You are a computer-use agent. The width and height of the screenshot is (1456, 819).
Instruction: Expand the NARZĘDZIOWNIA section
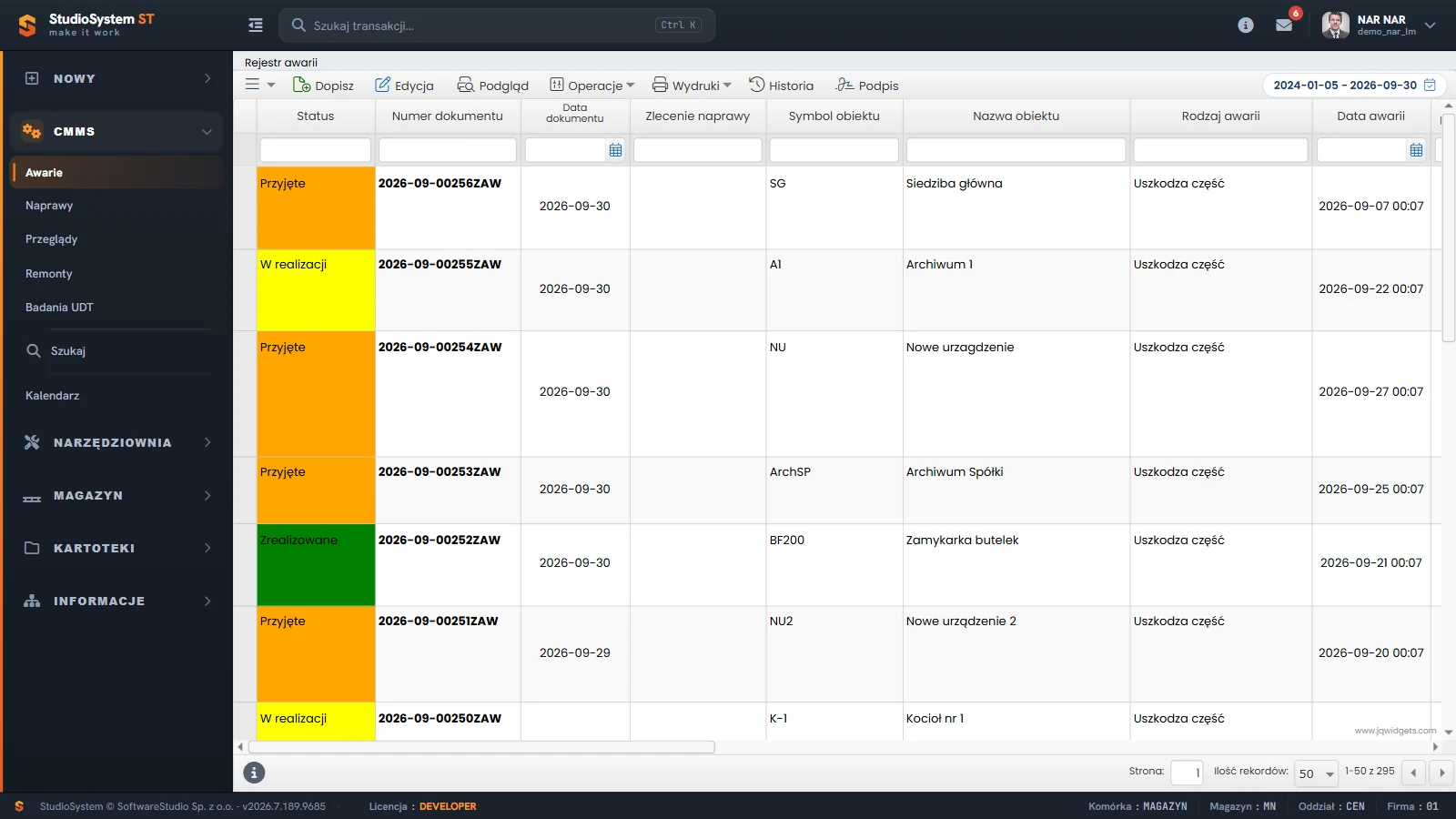point(118,442)
